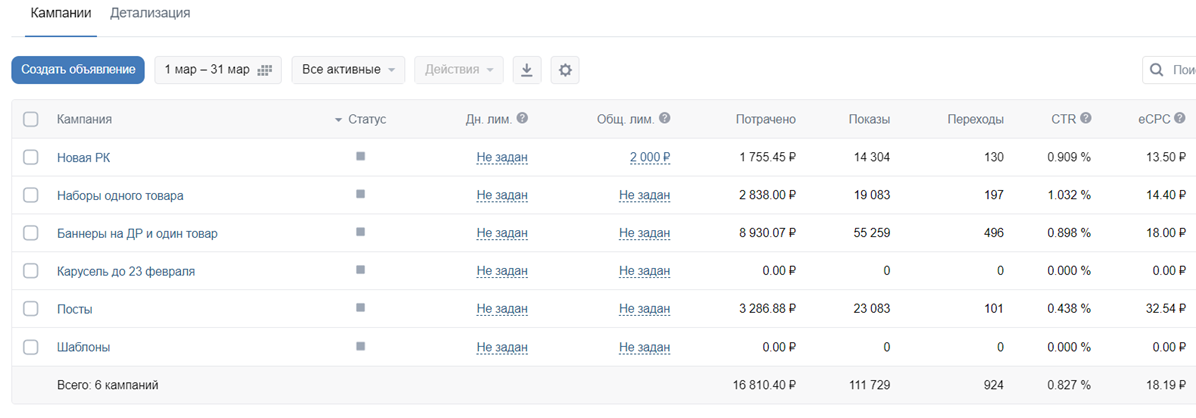Toggle the select-all campaigns checkbox
This screenshot has height=418, width=1196.
click(x=31, y=120)
